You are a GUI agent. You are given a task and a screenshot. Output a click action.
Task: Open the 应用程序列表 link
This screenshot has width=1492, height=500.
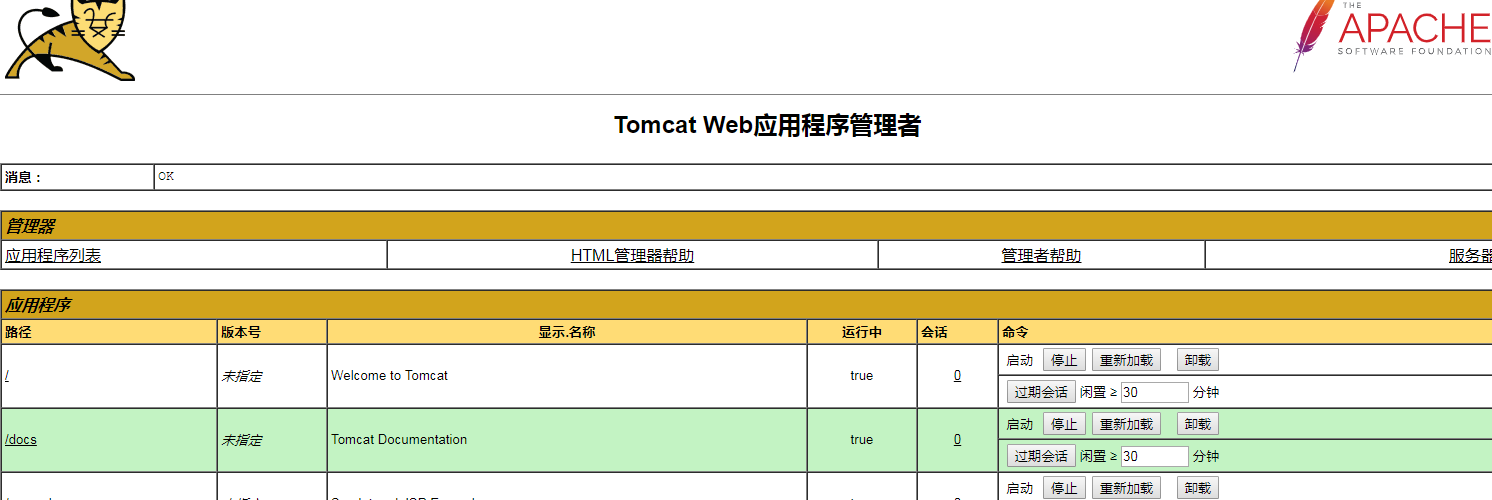pos(53,255)
